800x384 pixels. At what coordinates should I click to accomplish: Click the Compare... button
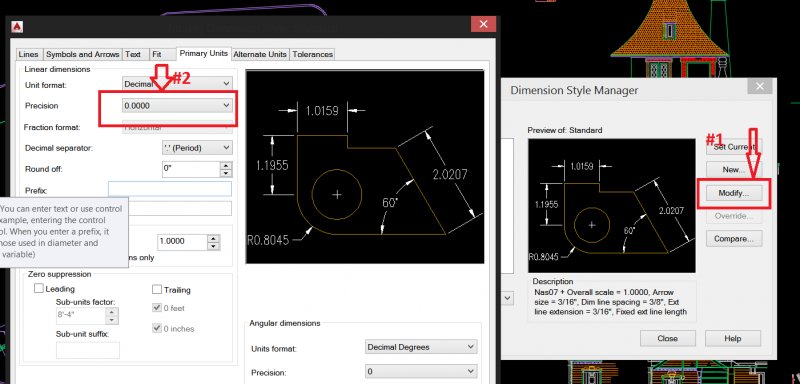tap(734, 238)
